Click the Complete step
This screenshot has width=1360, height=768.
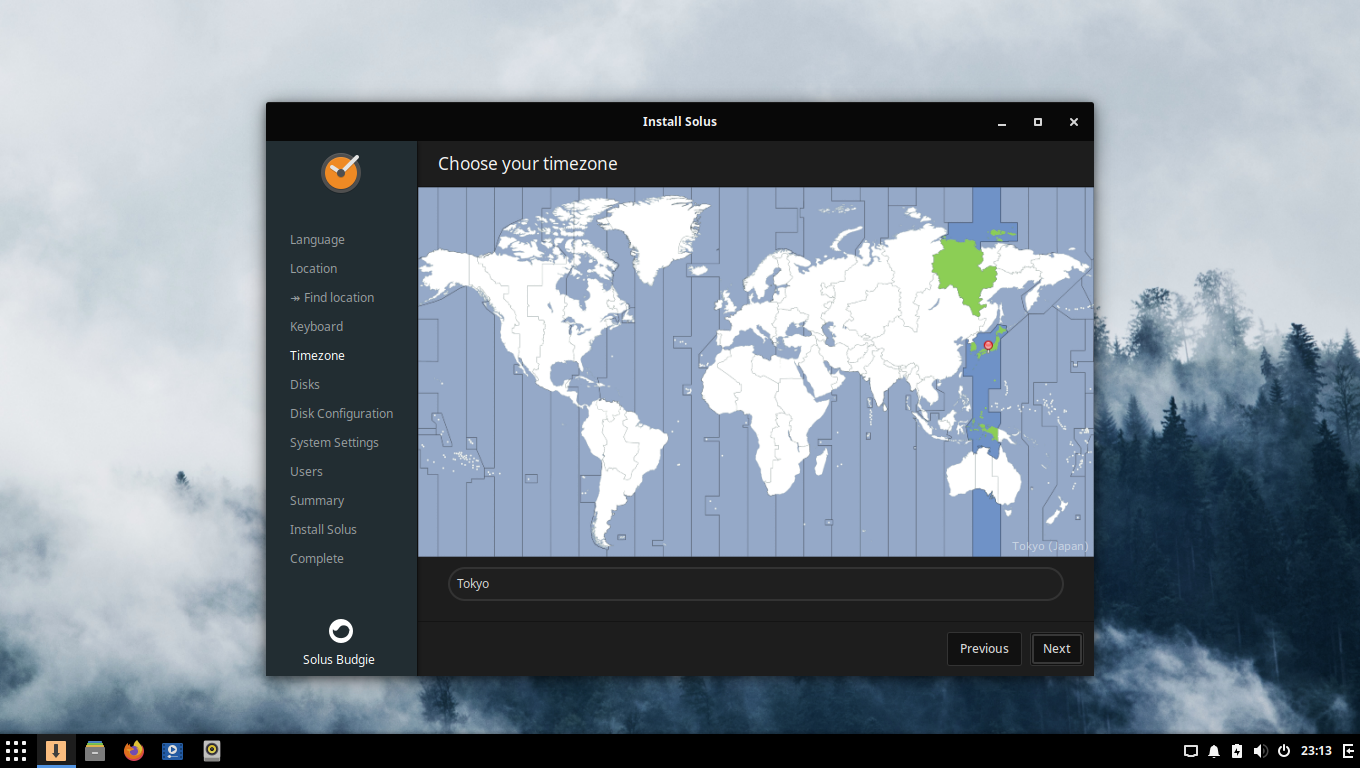pos(317,559)
